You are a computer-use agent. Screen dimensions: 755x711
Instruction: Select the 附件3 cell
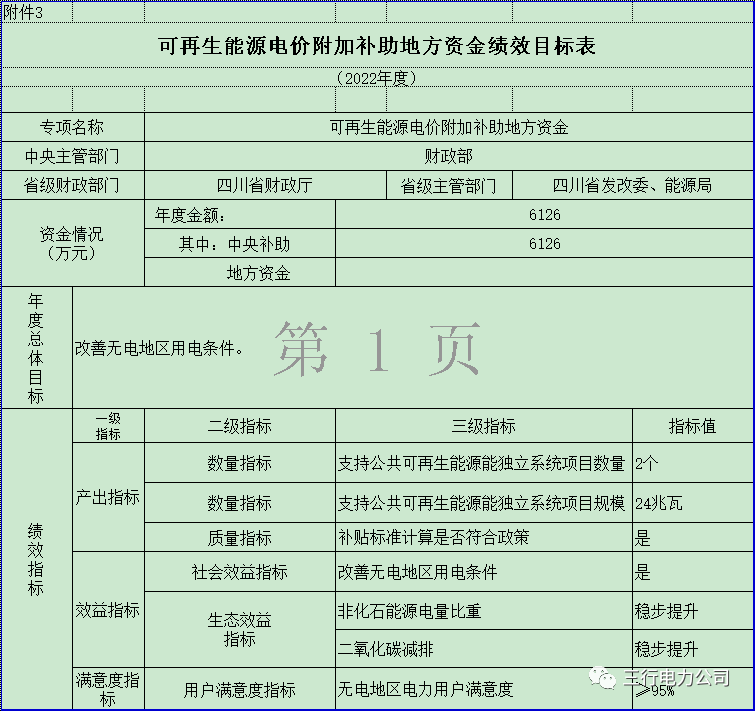25,11
